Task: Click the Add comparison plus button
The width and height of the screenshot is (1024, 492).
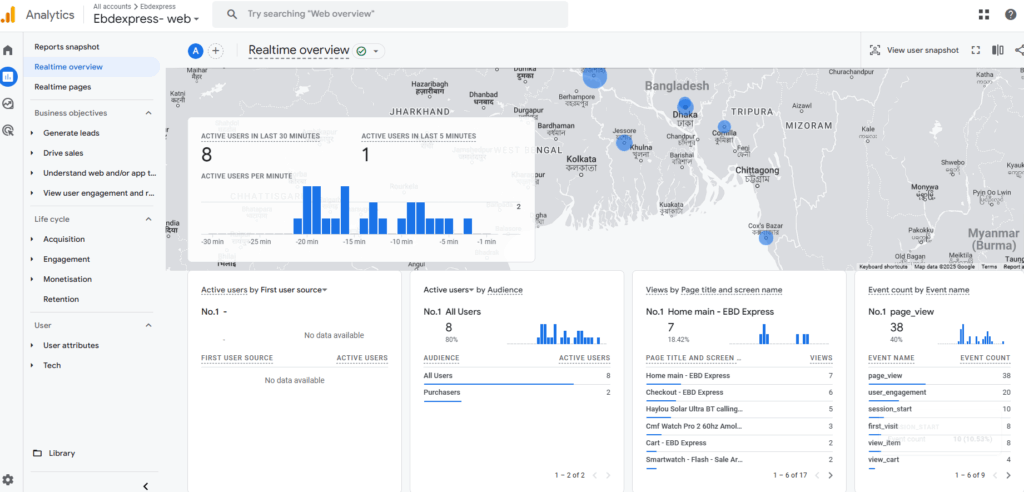Action: (x=215, y=51)
